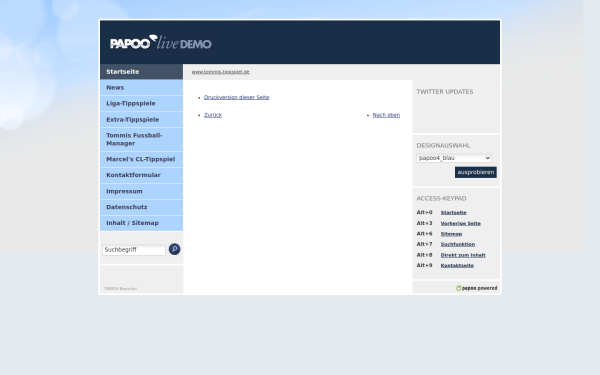Focus the Suchbegriff search field
The height and width of the screenshot is (375, 600).
[x=134, y=249]
